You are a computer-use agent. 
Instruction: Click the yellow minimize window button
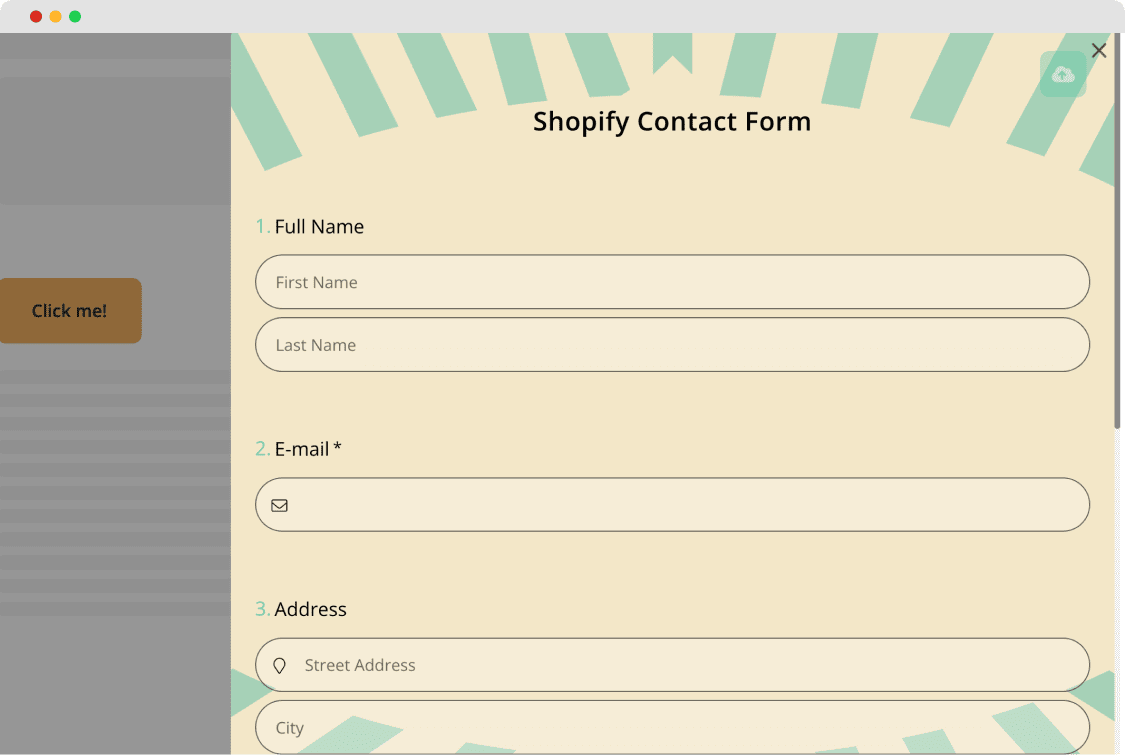pyautogui.click(x=55, y=17)
